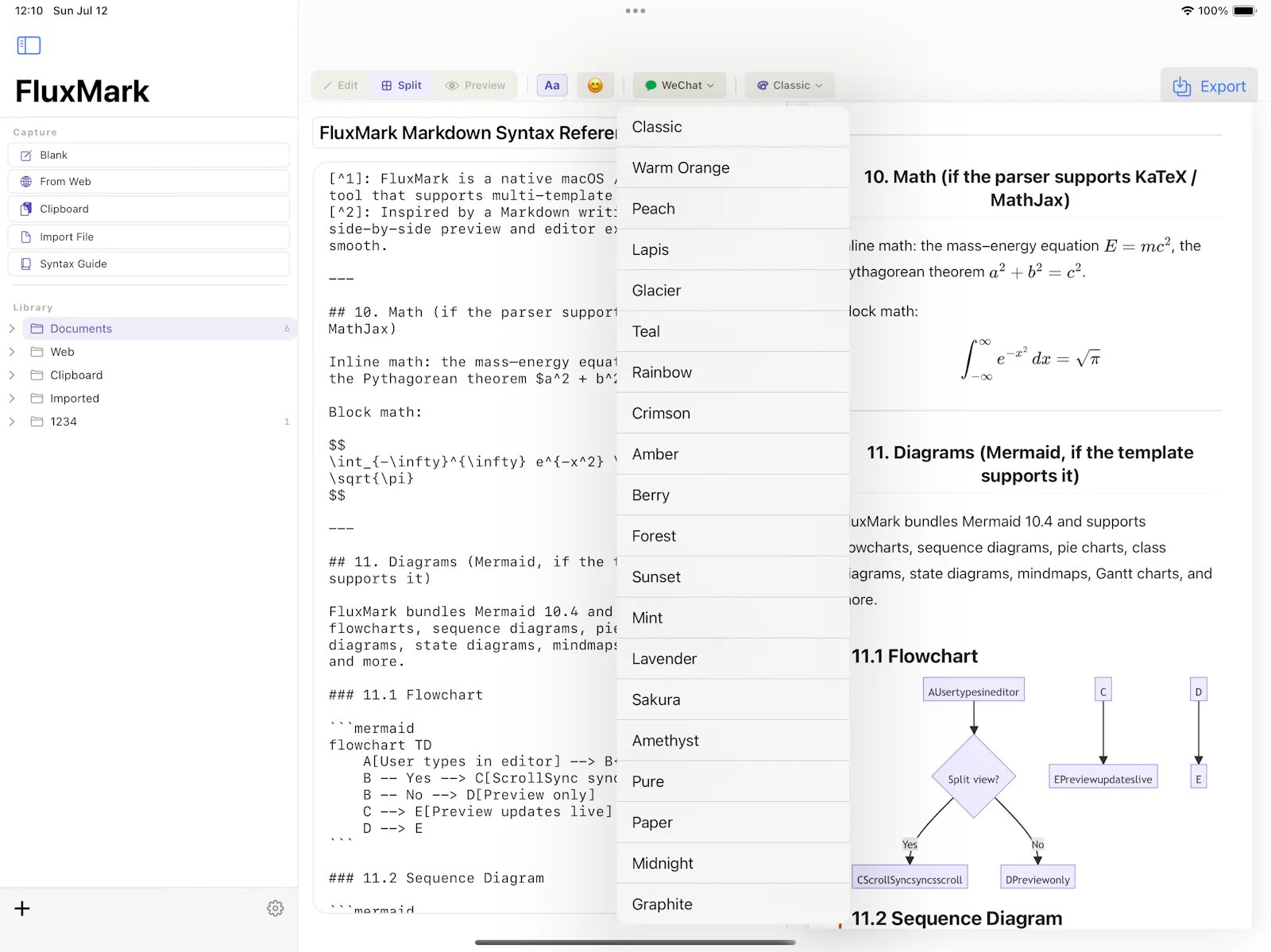Open the emoji picker button

pos(595,86)
